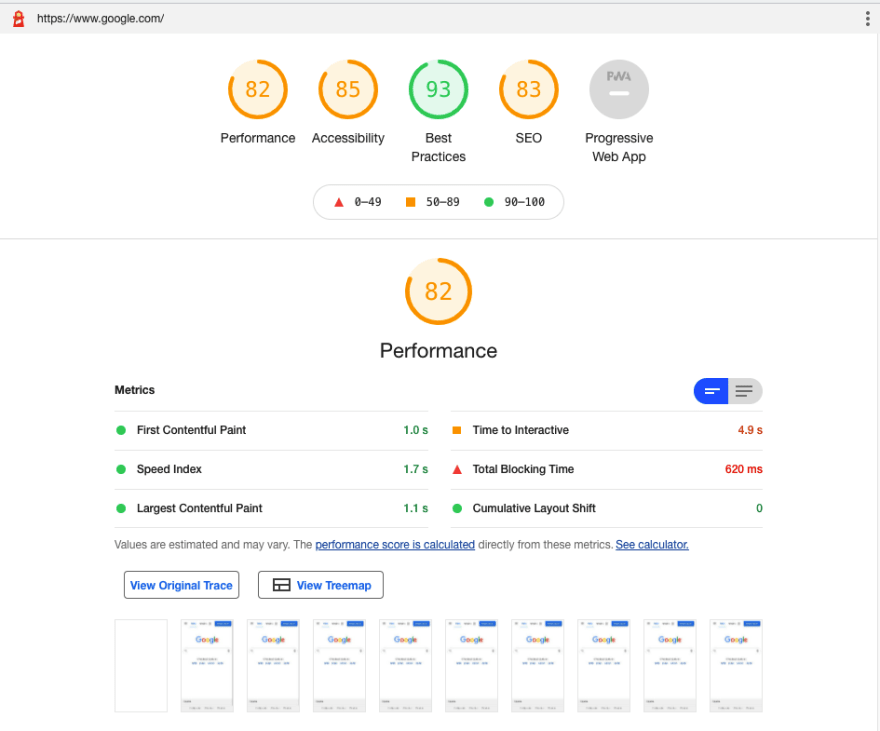Click the Cumulative Layout Shift 0 value
This screenshot has width=880, height=731.
pyautogui.click(x=759, y=509)
